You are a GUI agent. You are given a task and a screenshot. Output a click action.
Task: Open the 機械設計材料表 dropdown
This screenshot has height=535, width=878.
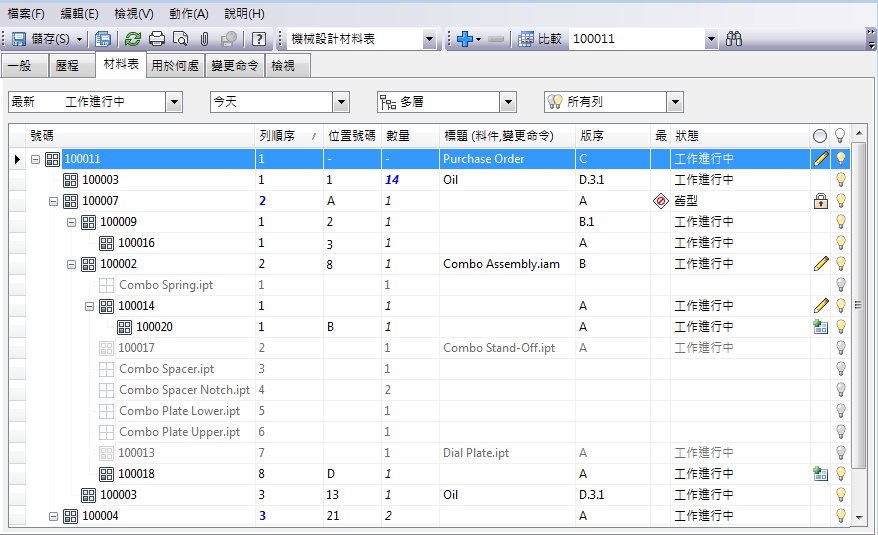tap(429, 39)
